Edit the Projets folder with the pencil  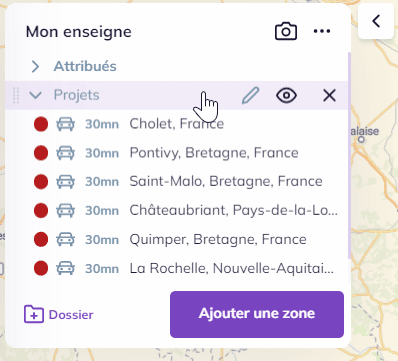click(x=250, y=96)
